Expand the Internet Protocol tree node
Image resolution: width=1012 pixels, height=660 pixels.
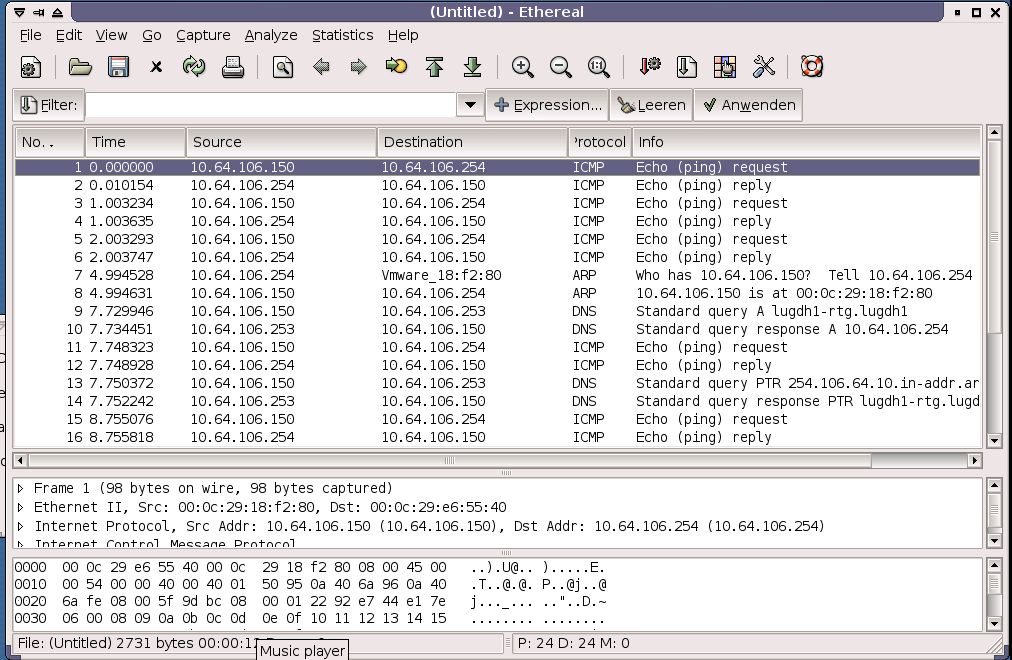[21, 526]
